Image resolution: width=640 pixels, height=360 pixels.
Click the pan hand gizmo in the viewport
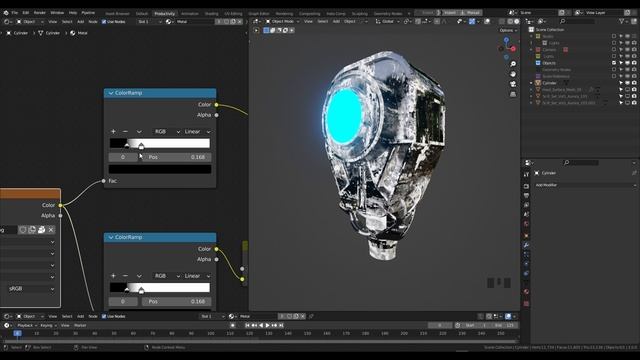[513, 74]
